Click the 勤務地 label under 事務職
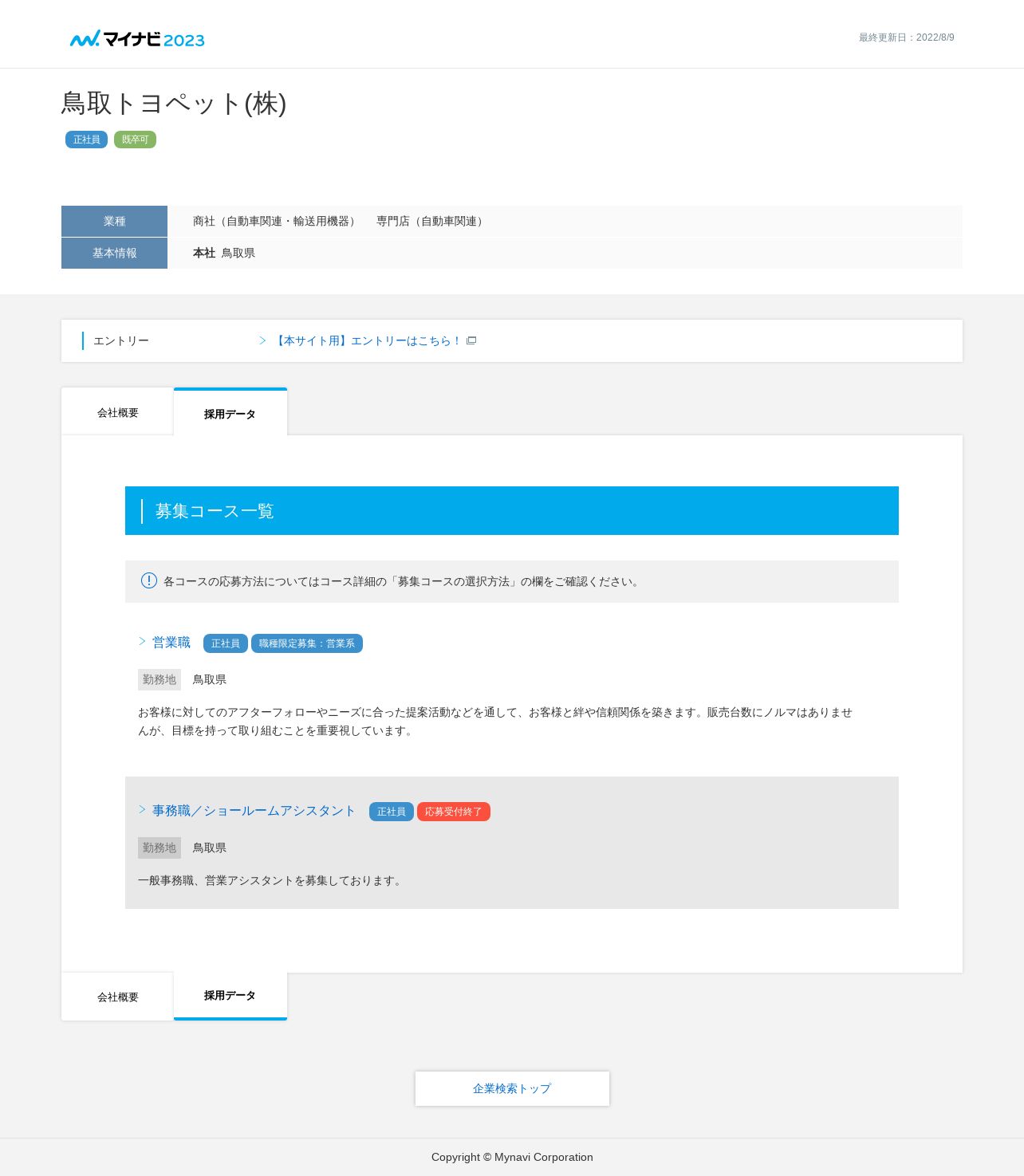The width and height of the screenshot is (1024, 1176). pos(160,848)
